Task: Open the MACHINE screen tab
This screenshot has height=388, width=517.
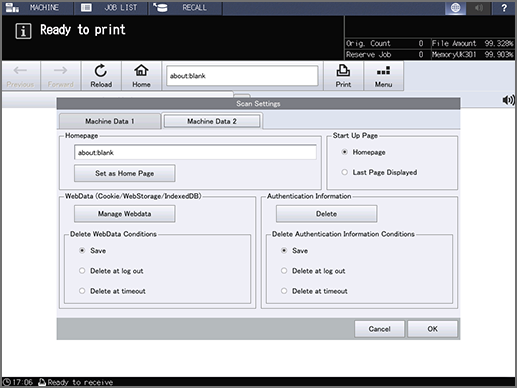Action: point(37,8)
